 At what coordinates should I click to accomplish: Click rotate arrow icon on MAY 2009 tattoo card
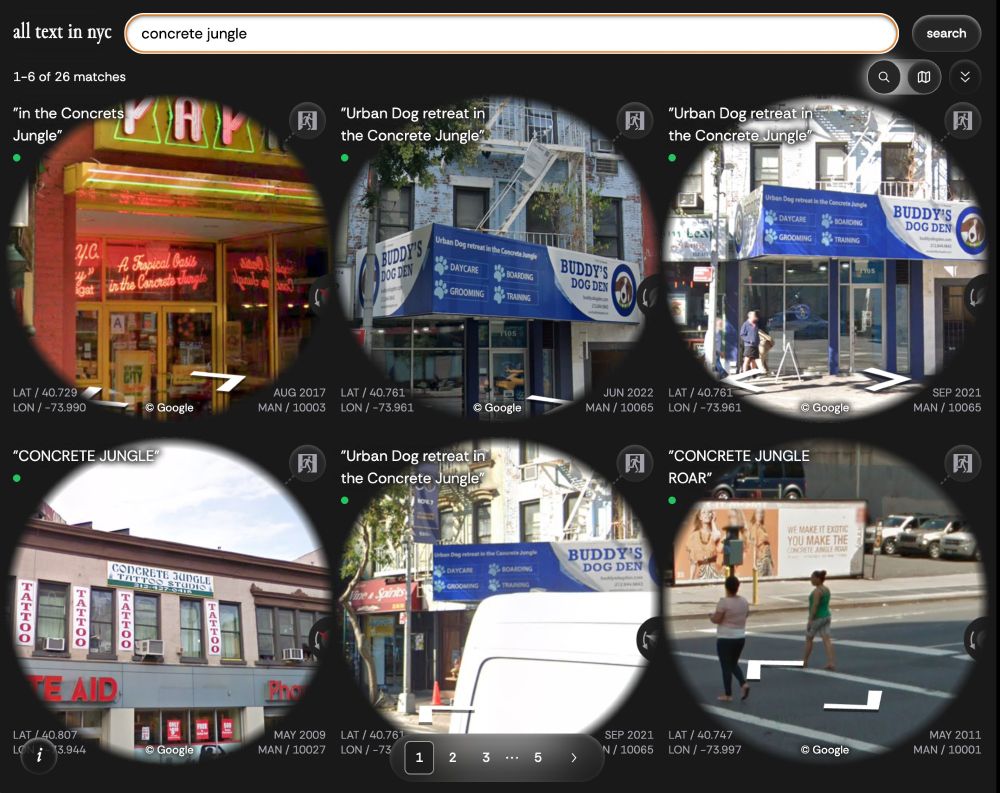pos(321,638)
